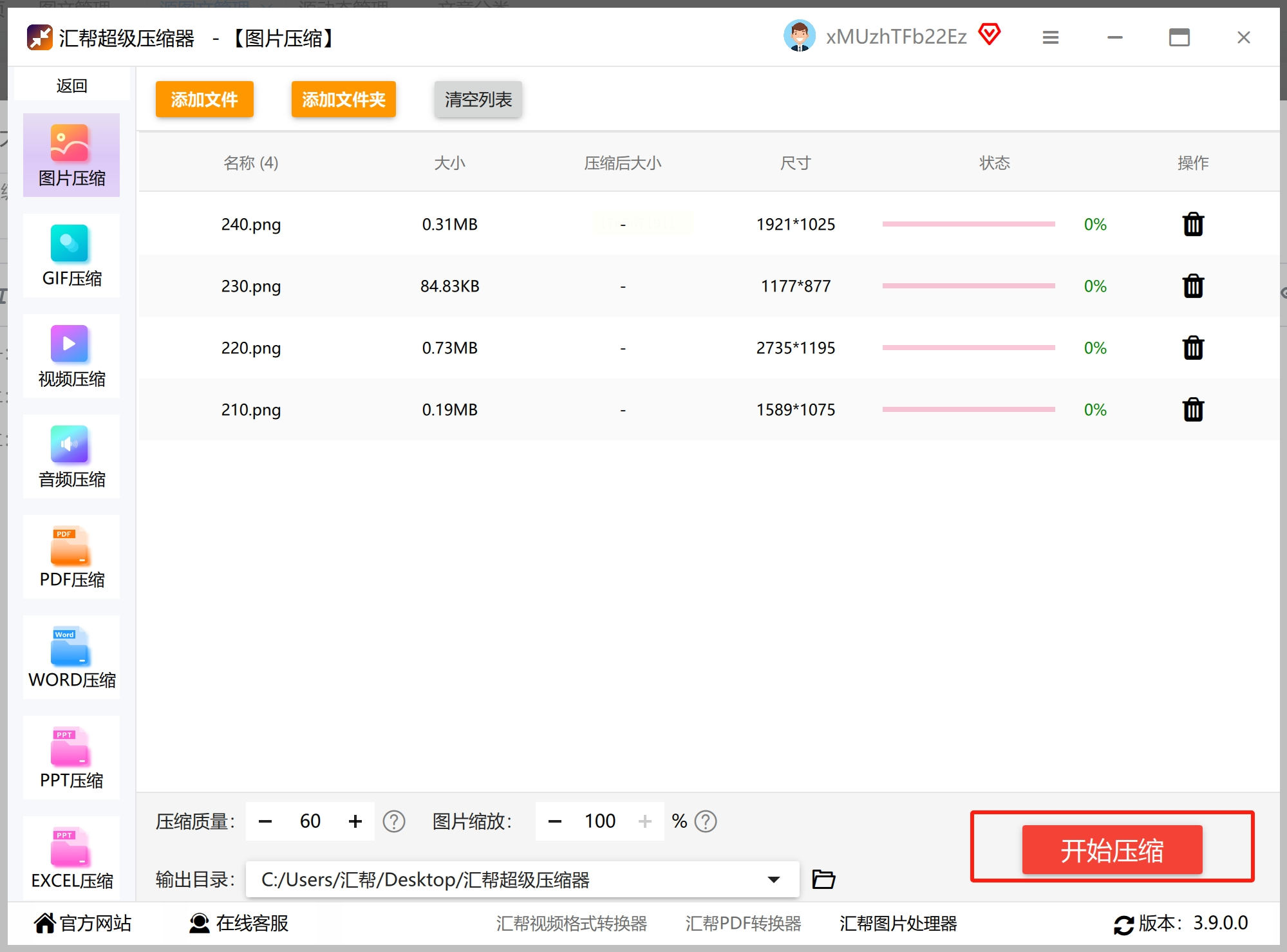Expand the 输出目录 path dropdown
1287x952 pixels.
click(x=773, y=879)
